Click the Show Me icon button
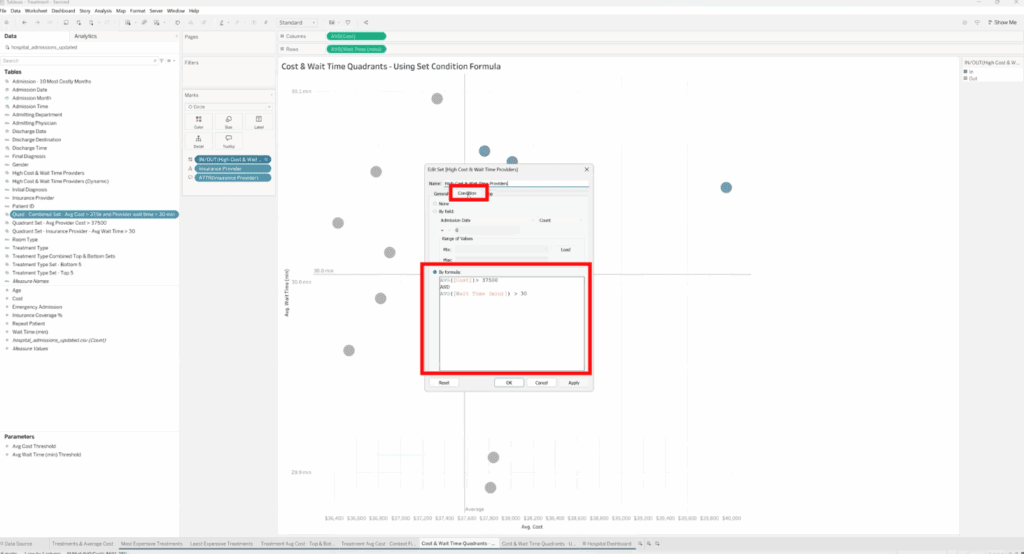 point(991,22)
